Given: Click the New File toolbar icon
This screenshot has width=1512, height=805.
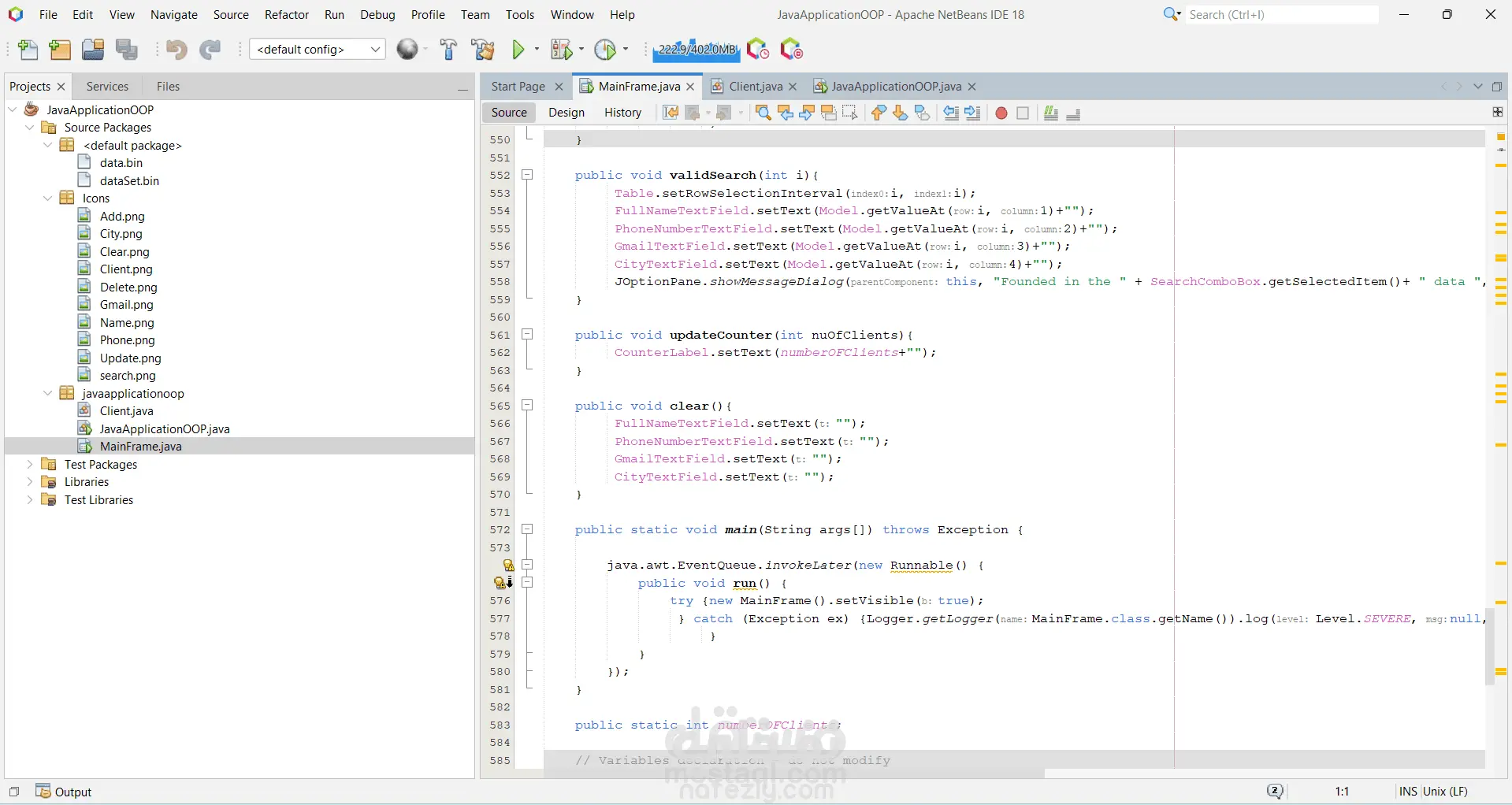Looking at the screenshot, I should point(28,50).
